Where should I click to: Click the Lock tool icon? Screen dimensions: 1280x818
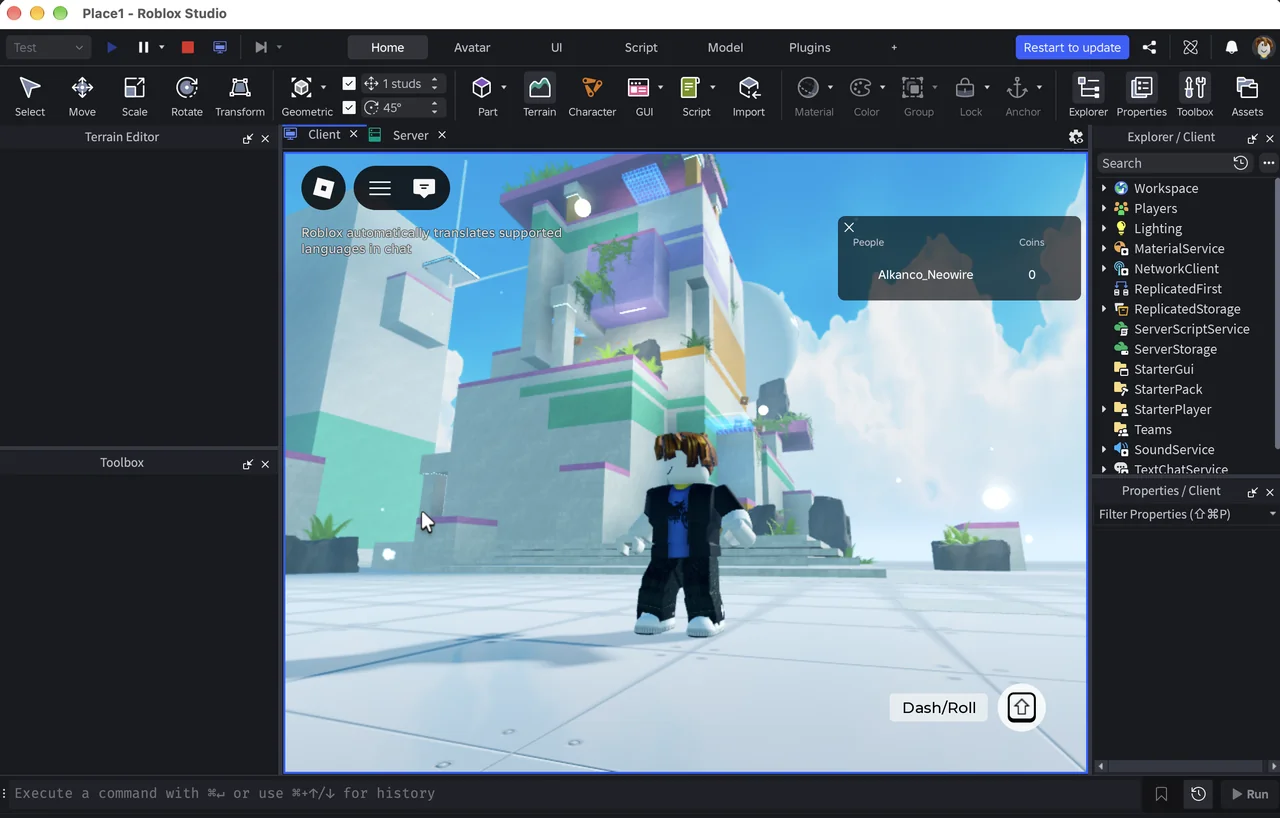pos(965,88)
